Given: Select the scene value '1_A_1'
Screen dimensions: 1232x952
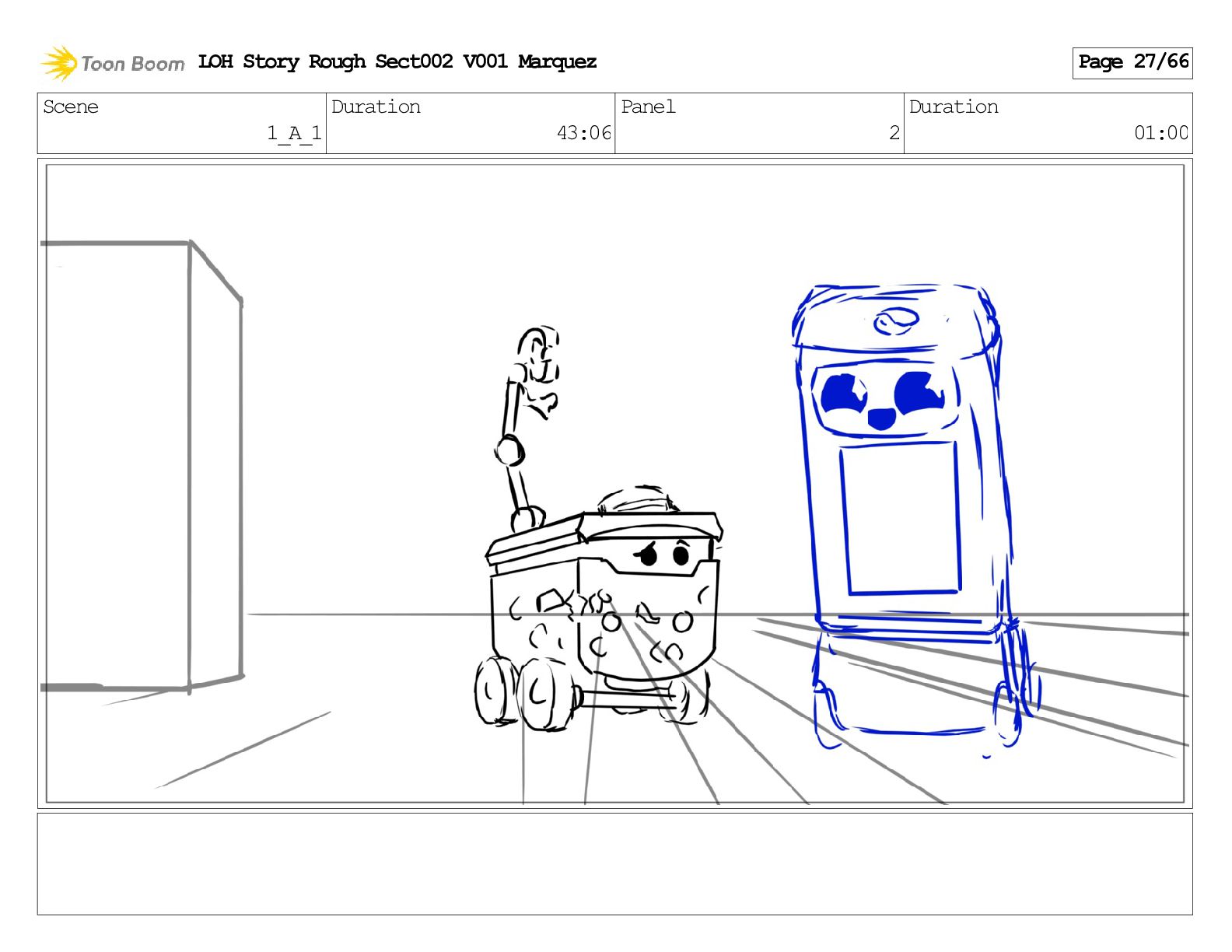Looking at the screenshot, I should (x=294, y=133).
